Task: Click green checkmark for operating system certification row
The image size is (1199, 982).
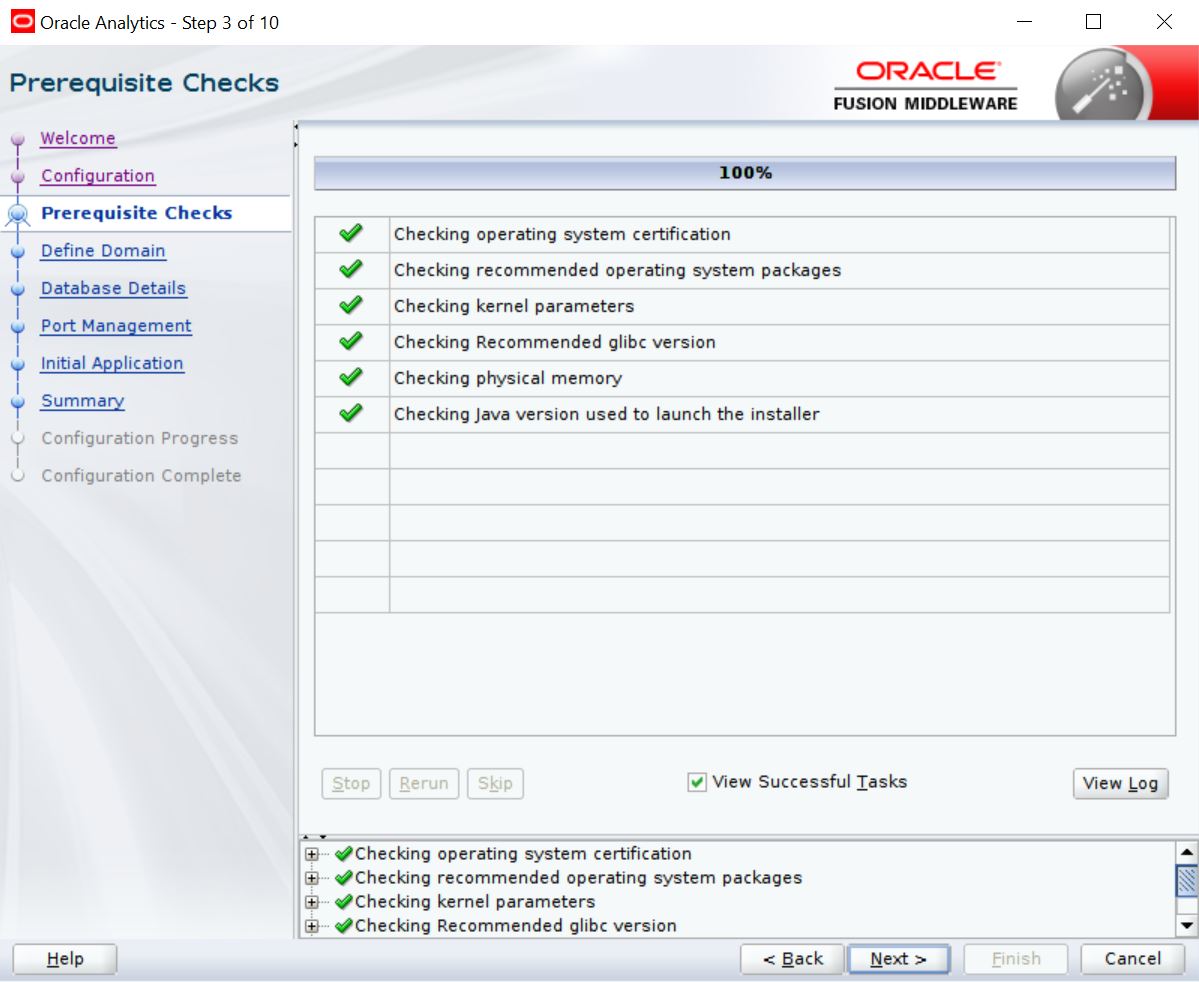Action: [351, 234]
